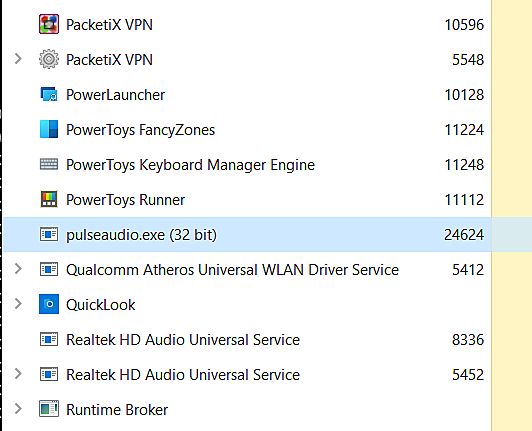
Task: Select the QuickLook process name
Action: [101, 305]
